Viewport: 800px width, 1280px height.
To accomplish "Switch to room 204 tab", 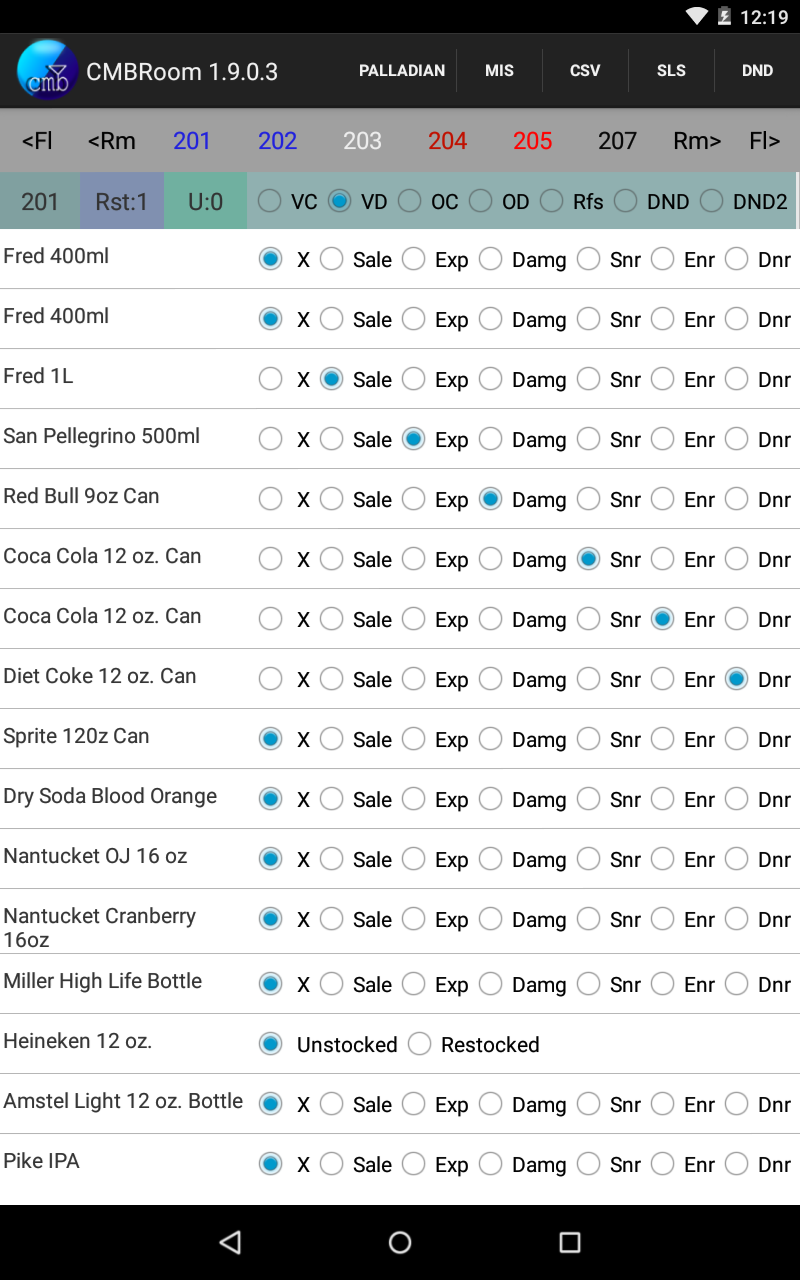I will click(447, 141).
